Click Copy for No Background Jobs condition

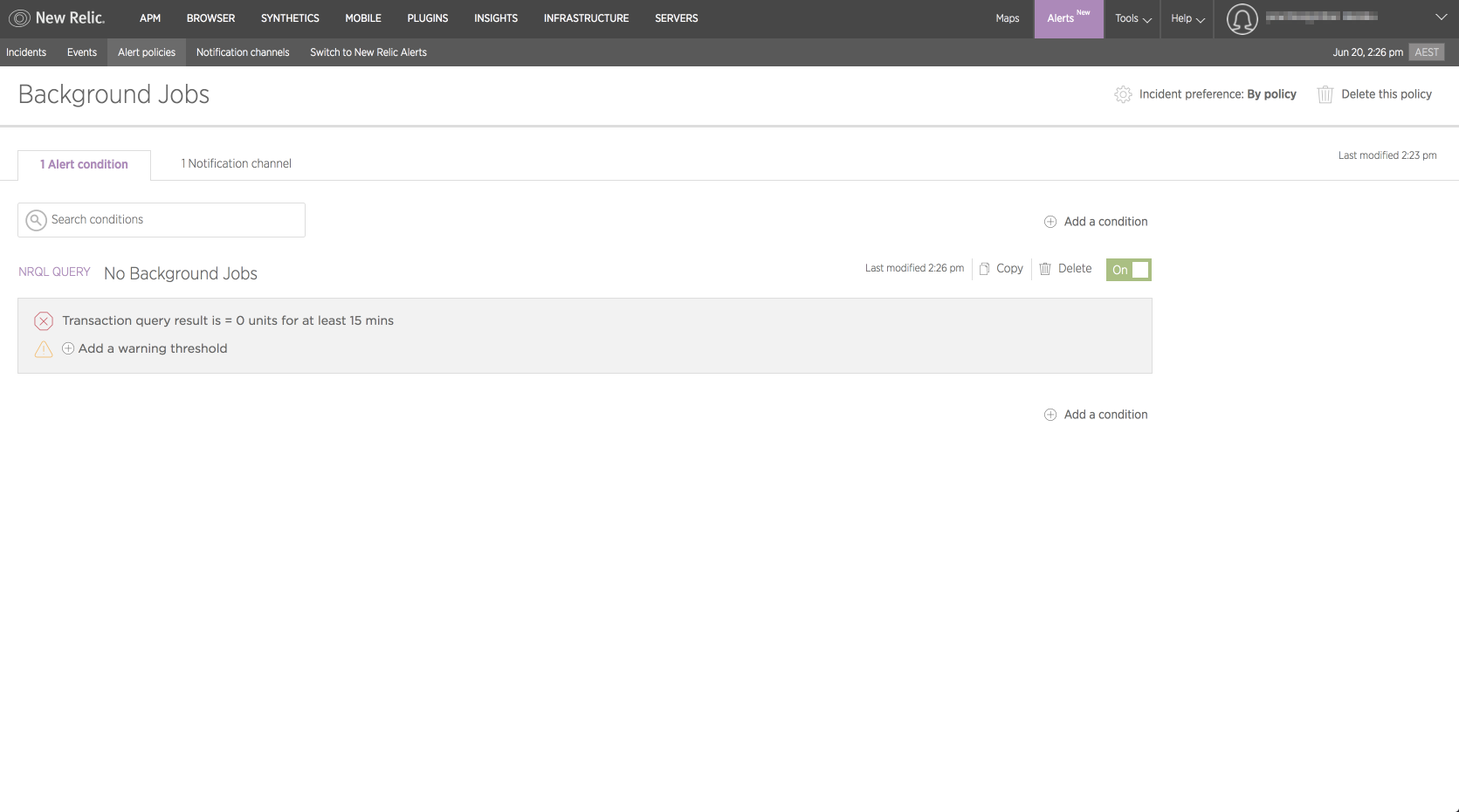[x=1009, y=269]
